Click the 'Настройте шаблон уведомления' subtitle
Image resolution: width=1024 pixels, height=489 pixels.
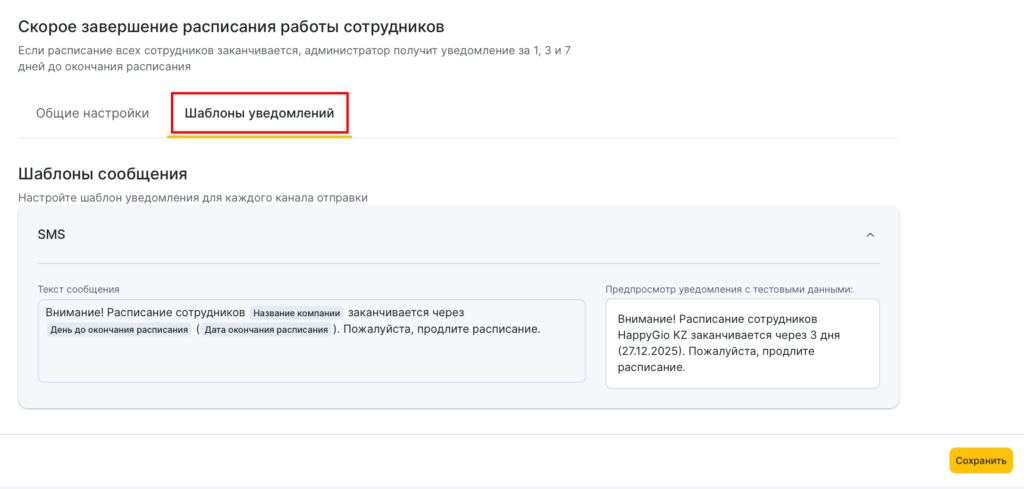pos(193,197)
